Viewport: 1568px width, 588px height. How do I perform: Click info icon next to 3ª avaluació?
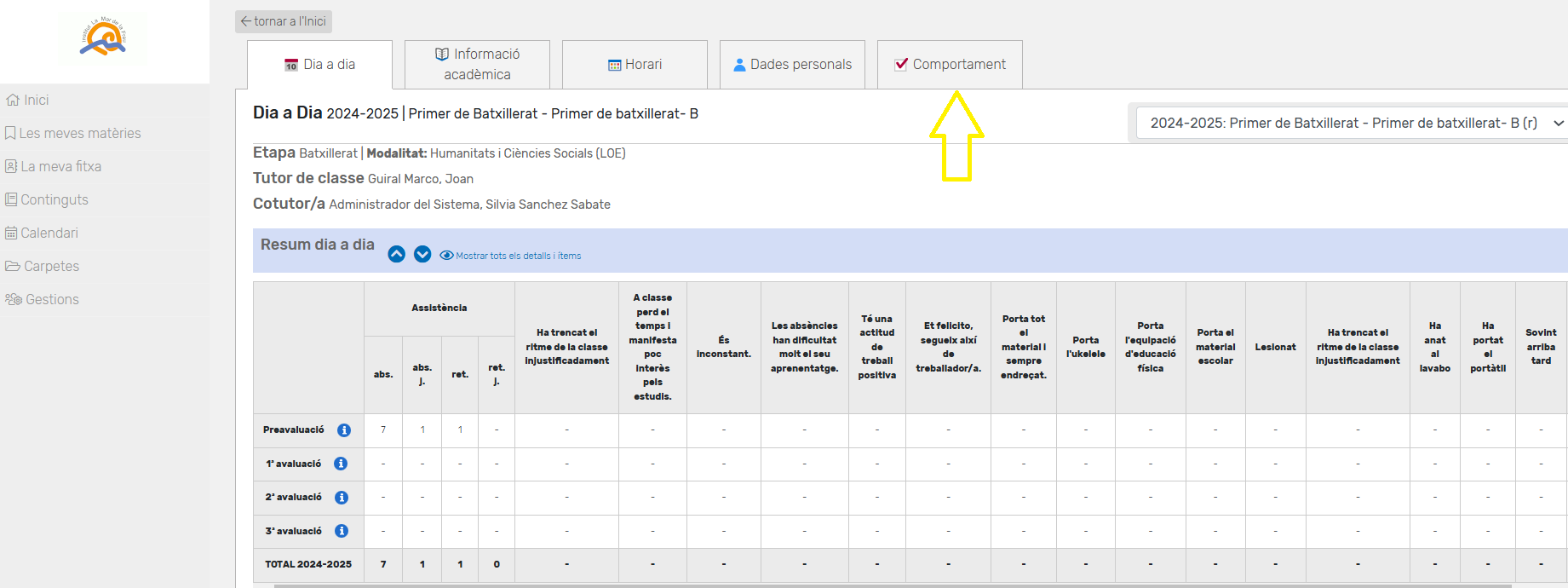pos(342,531)
